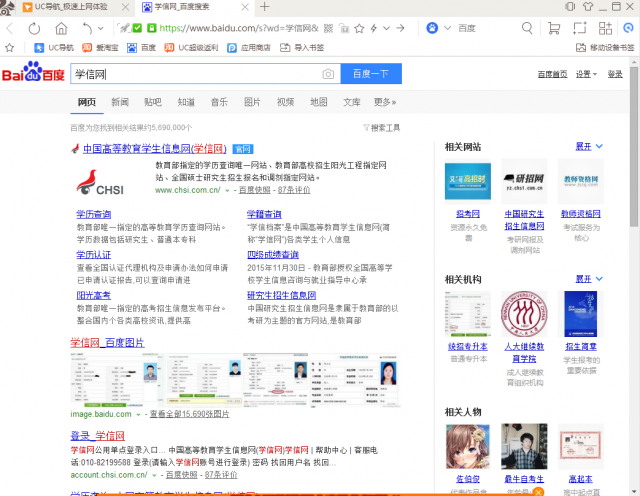Click the 导入书签 bookmark item
The image size is (640, 496).
pos(302,48)
